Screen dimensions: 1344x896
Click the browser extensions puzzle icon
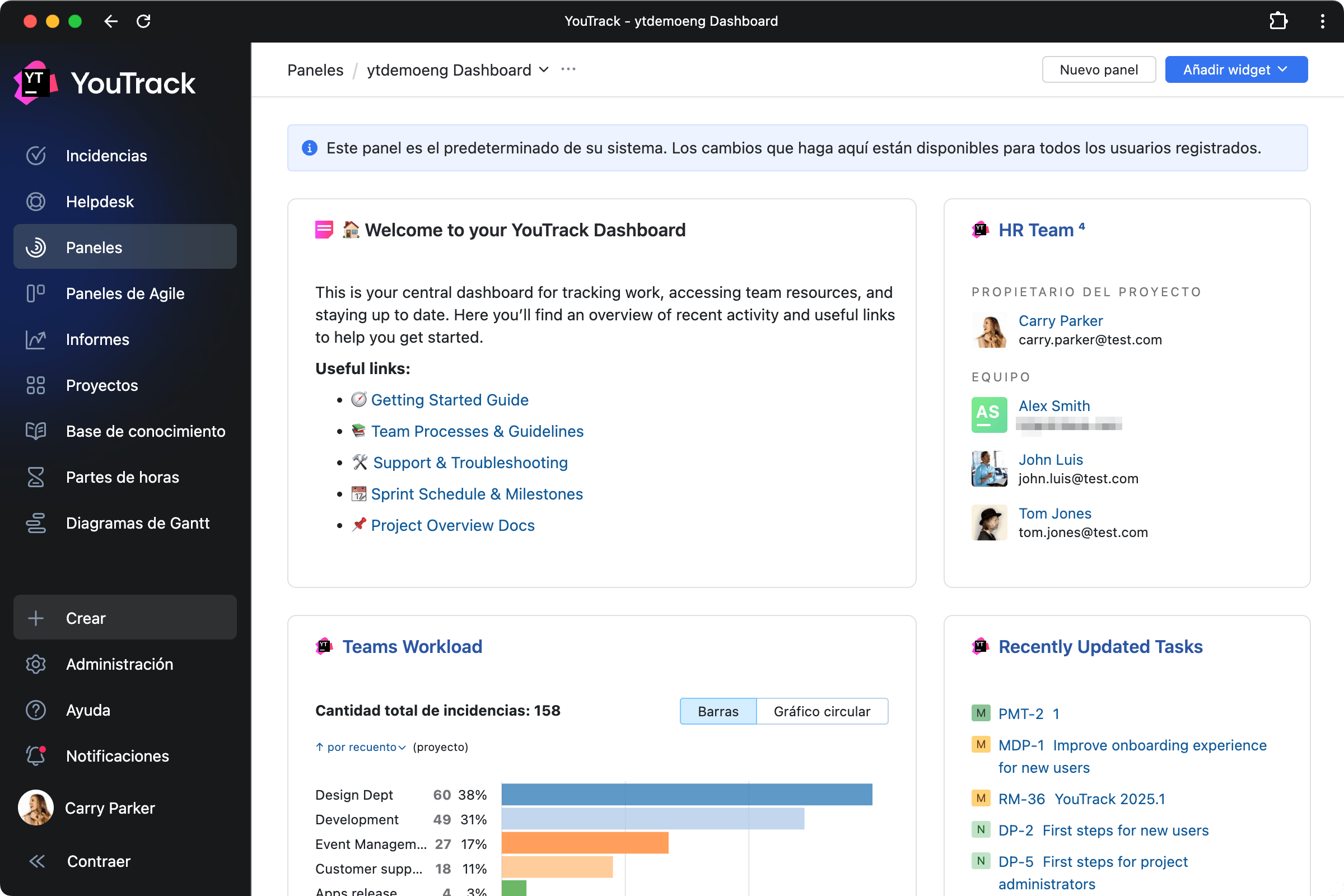(x=1278, y=21)
